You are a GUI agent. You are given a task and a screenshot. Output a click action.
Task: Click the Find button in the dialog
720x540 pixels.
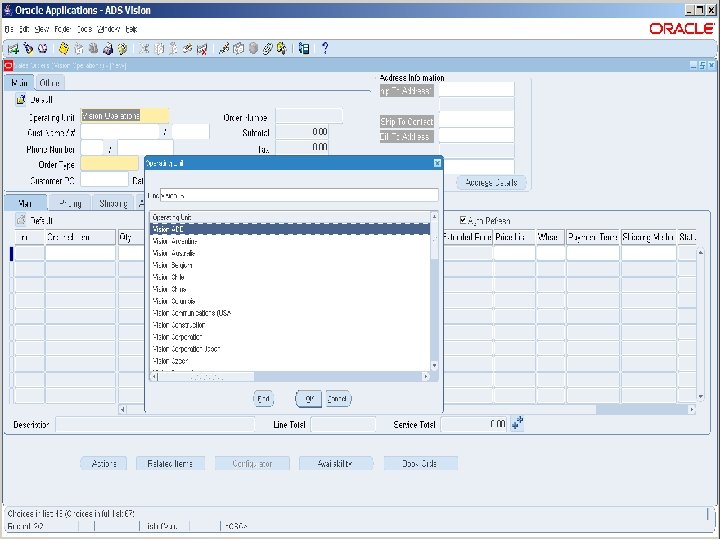[264, 399]
